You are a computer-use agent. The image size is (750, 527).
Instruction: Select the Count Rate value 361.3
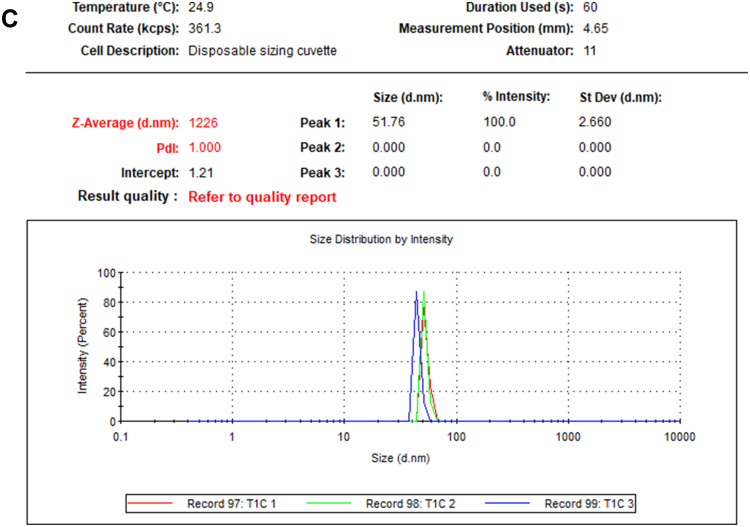click(x=204, y=28)
